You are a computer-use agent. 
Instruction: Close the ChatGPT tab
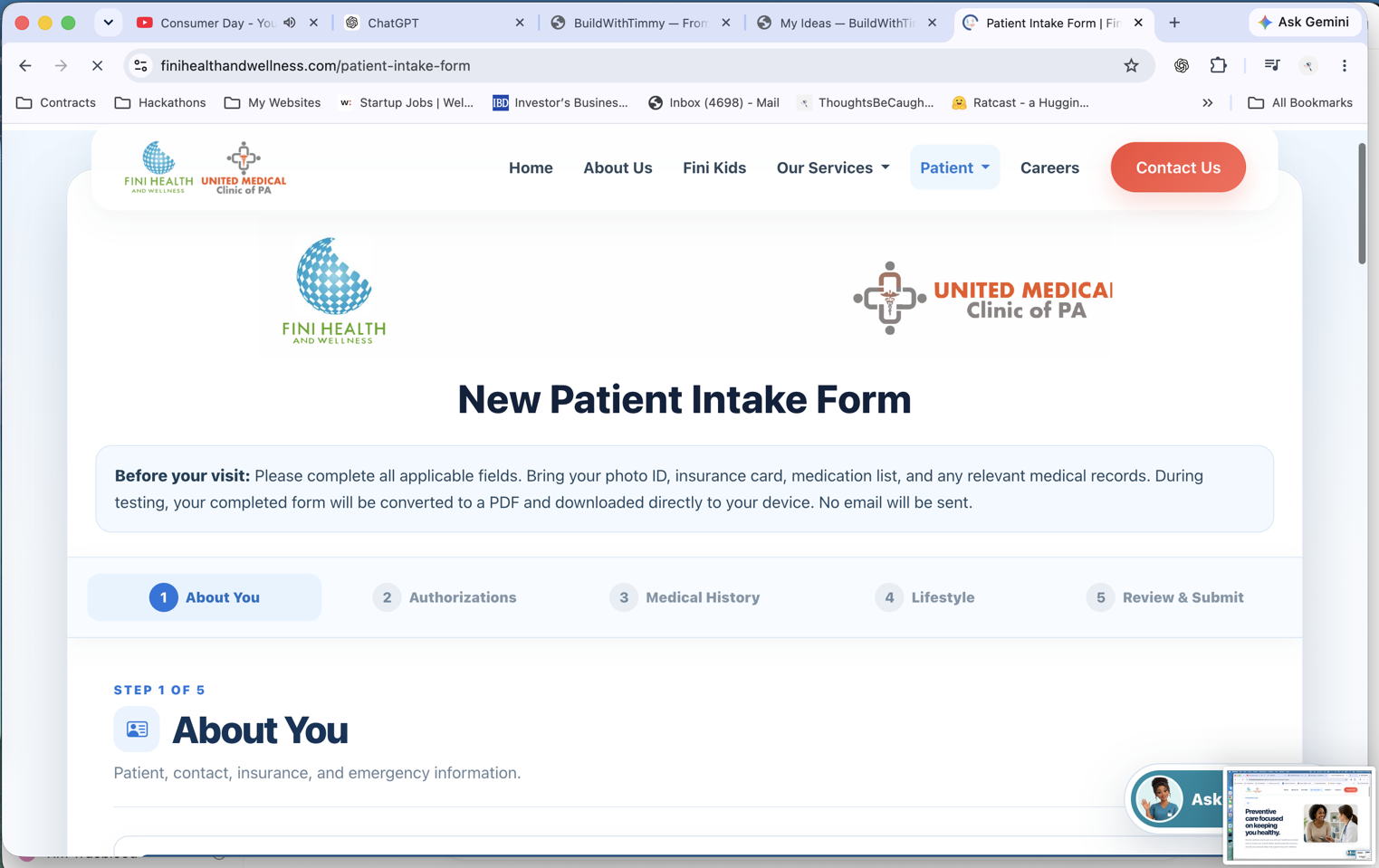pyautogui.click(x=520, y=23)
